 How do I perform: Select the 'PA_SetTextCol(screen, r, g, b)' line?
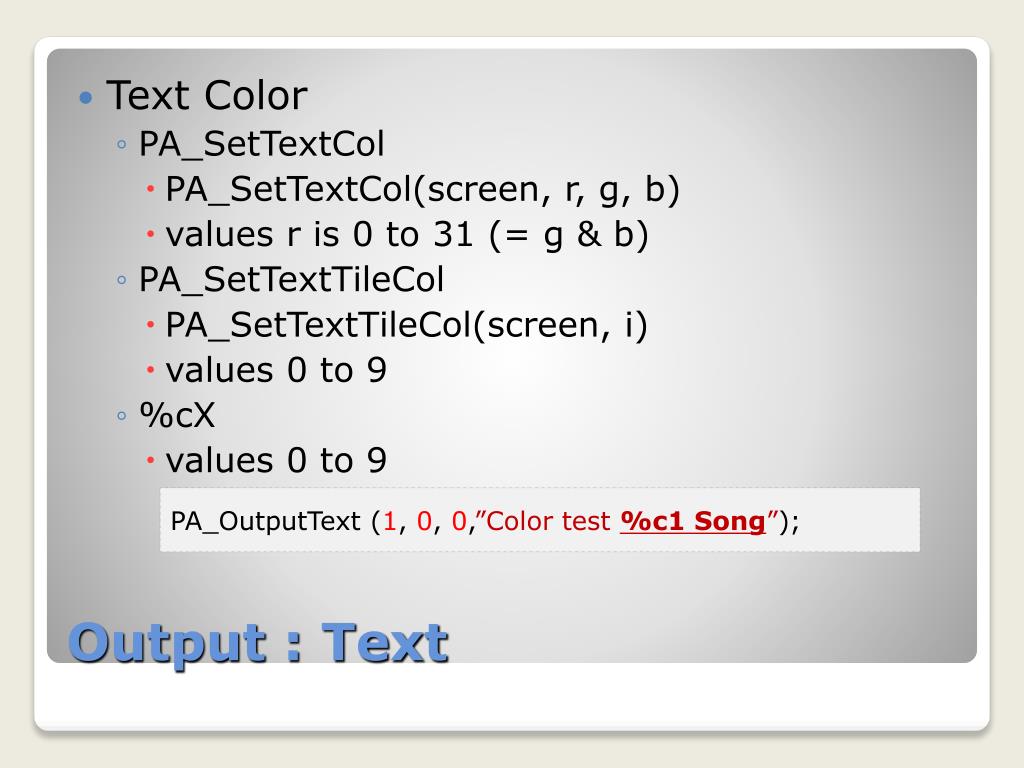tap(423, 189)
